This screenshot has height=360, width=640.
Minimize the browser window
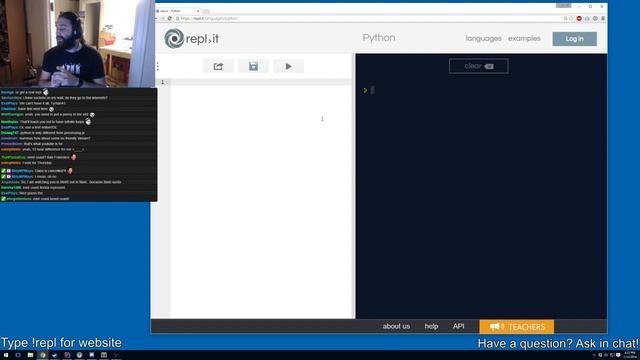[579, 7]
